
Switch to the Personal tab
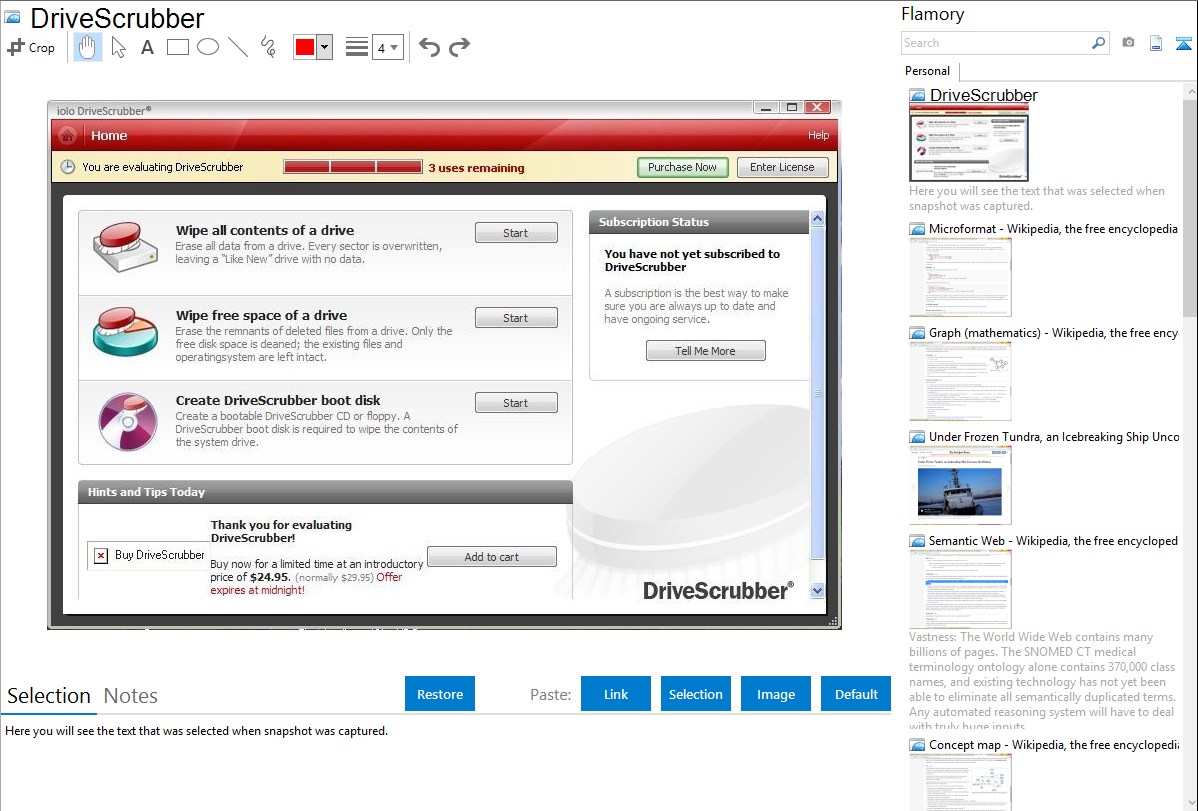[x=927, y=71]
